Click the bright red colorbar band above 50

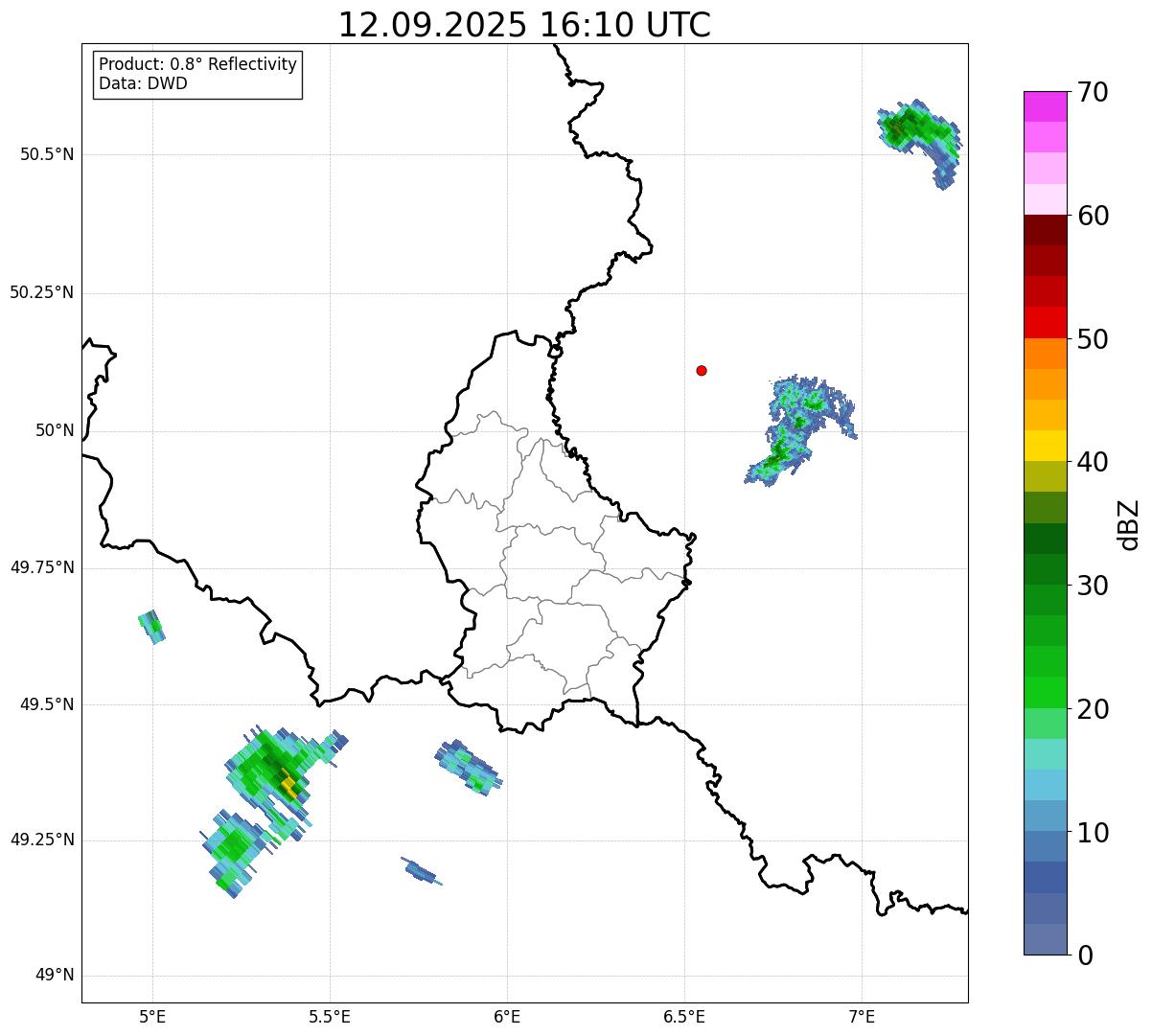pyautogui.click(x=1046, y=322)
